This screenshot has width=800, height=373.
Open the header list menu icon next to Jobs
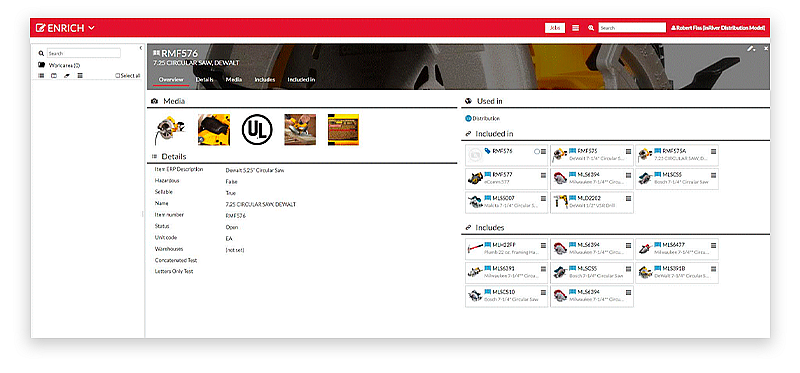point(576,28)
